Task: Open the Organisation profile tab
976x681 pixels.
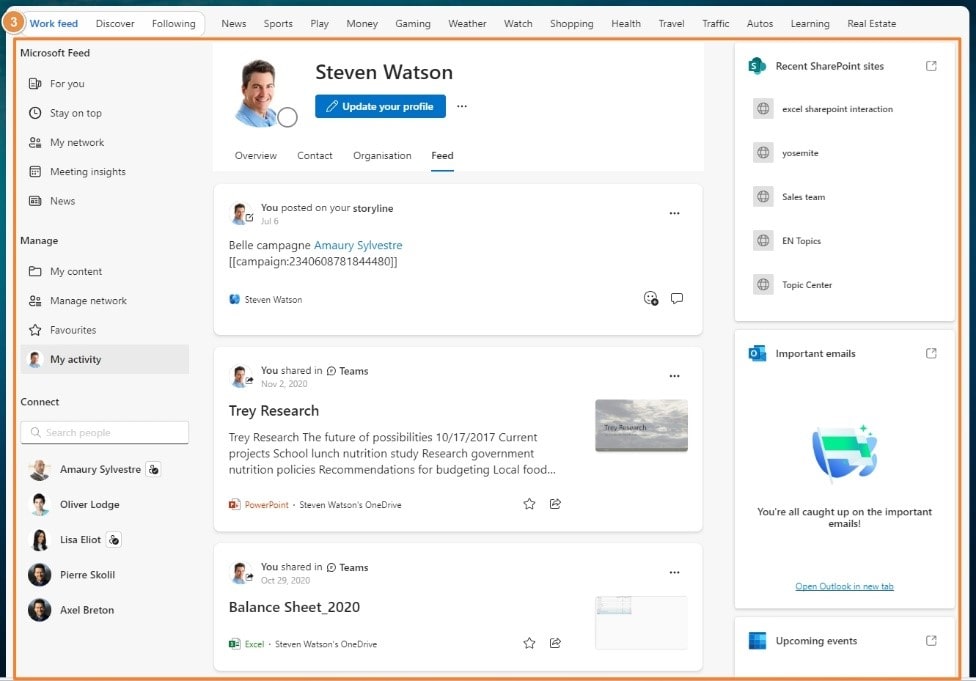Action: pyautogui.click(x=382, y=156)
